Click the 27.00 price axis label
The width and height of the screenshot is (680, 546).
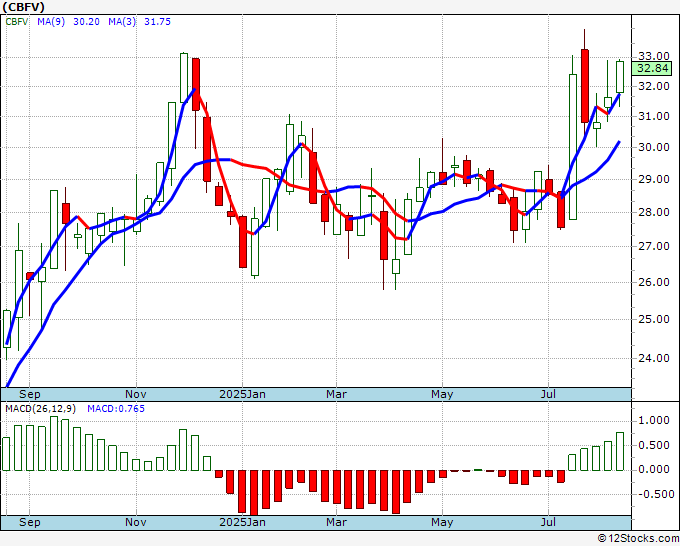coord(654,246)
